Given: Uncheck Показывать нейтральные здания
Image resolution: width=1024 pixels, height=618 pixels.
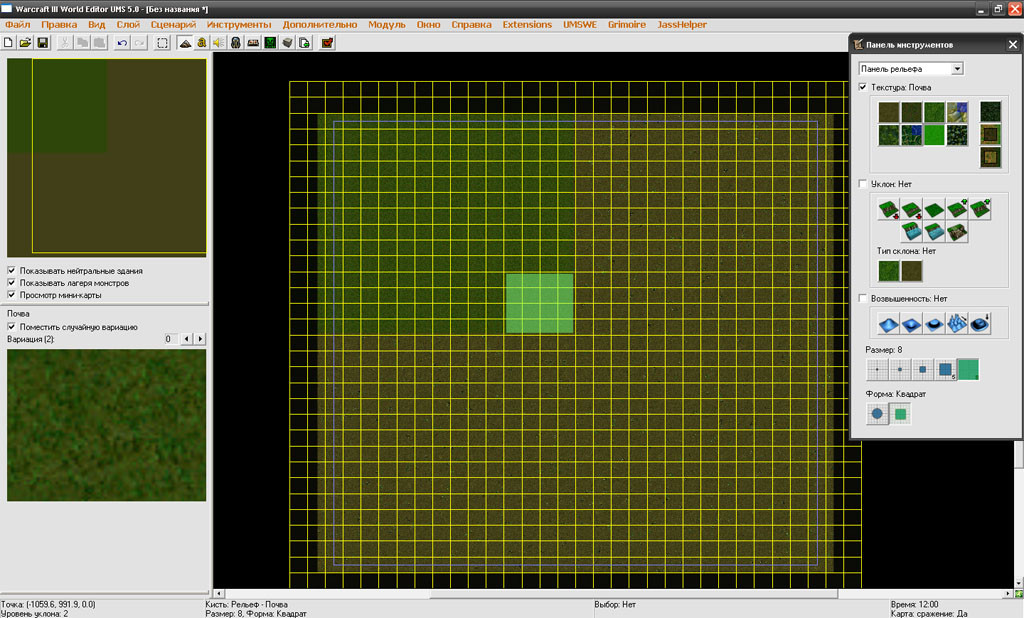Looking at the screenshot, I should [11, 270].
